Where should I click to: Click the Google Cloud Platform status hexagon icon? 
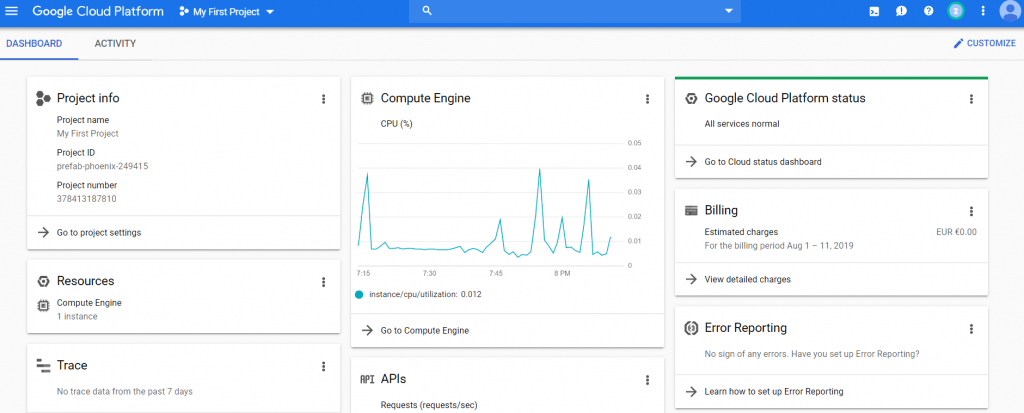click(x=691, y=99)
